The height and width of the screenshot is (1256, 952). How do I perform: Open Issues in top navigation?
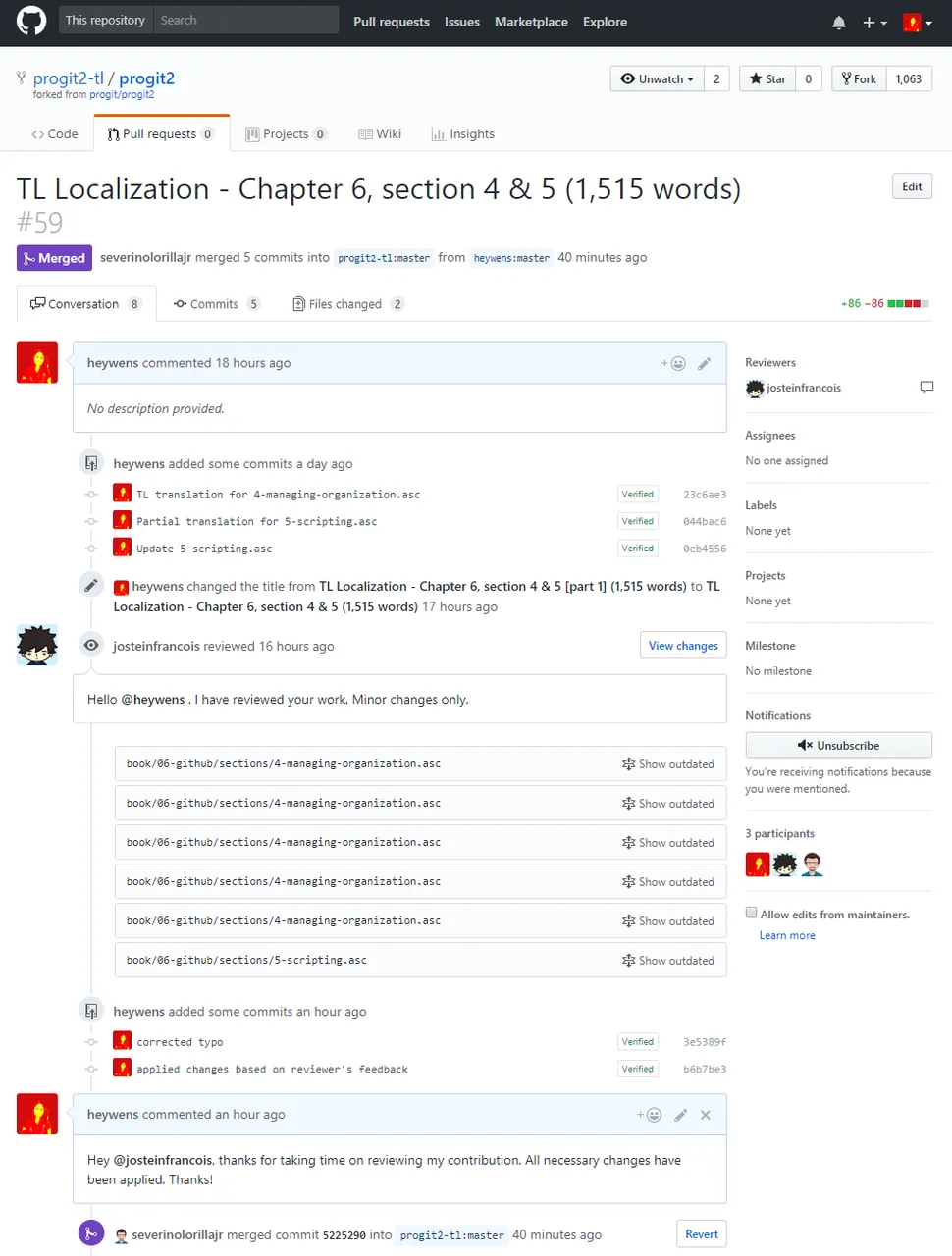click(x=462, y=22)
